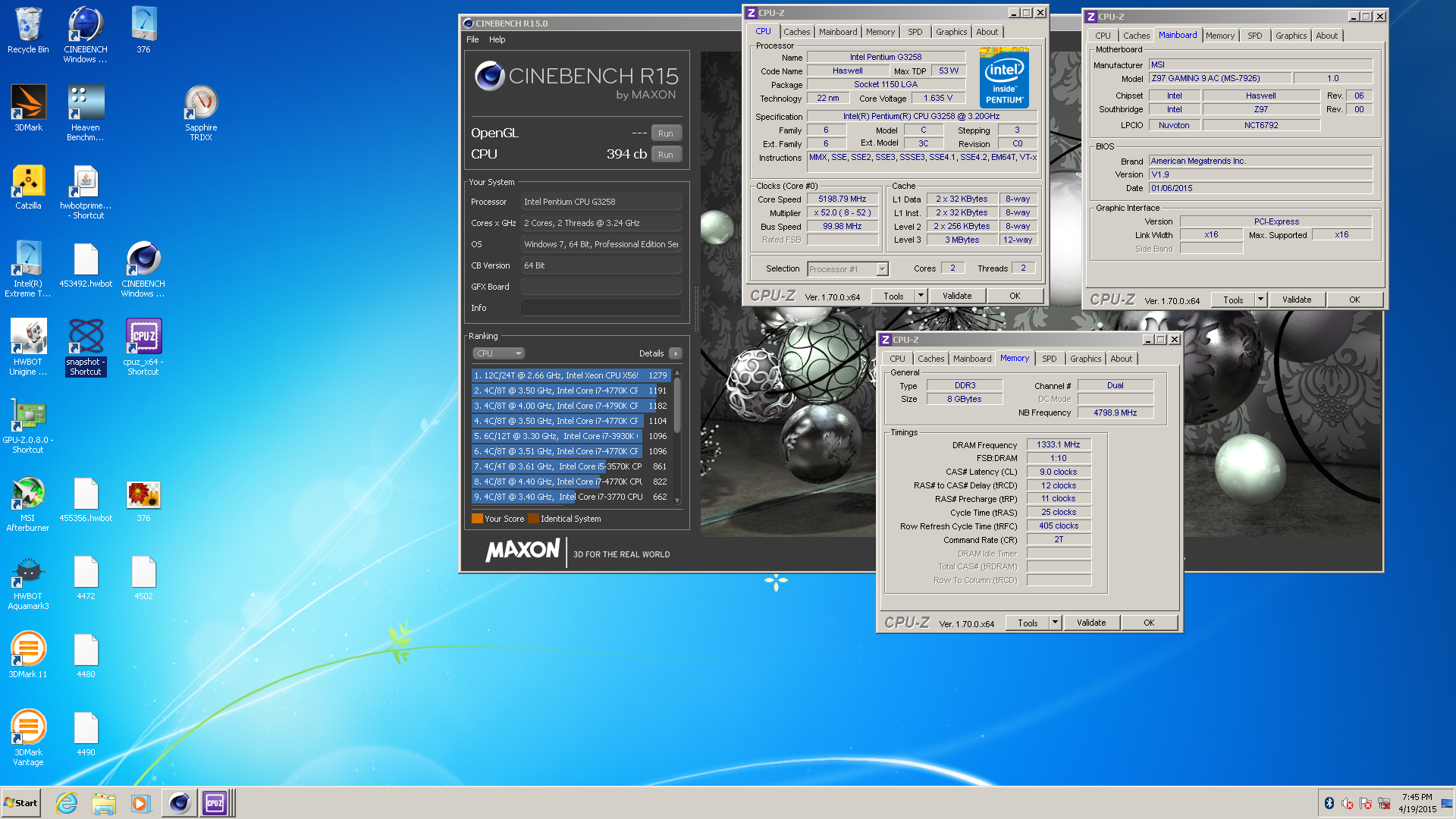Screen dimensions: 1456x819
Task: Switch to Cinebench via taskbar icon
Action: 179,803
